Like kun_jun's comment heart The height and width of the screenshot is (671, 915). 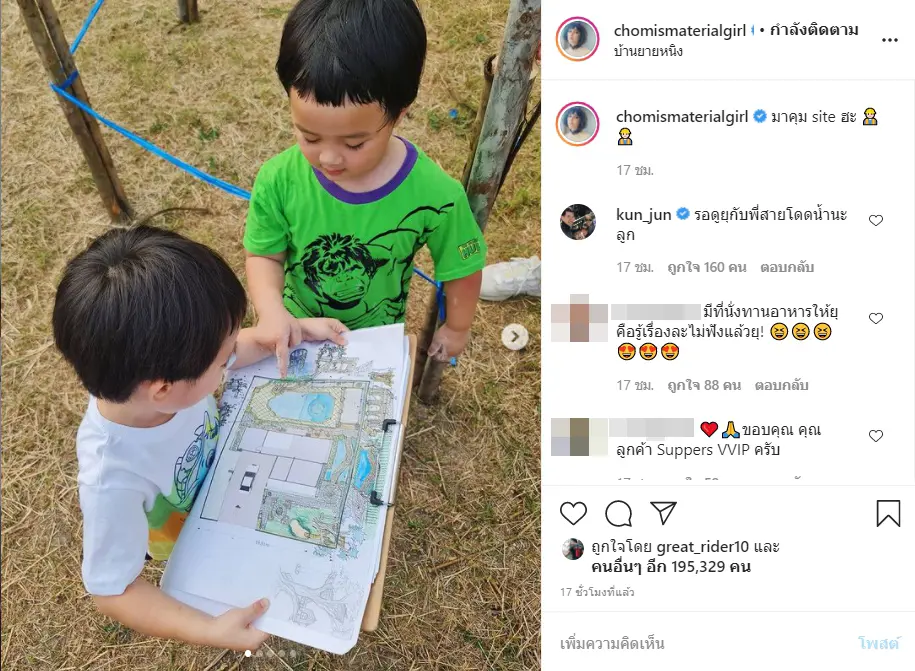click(x=875, y=221)
